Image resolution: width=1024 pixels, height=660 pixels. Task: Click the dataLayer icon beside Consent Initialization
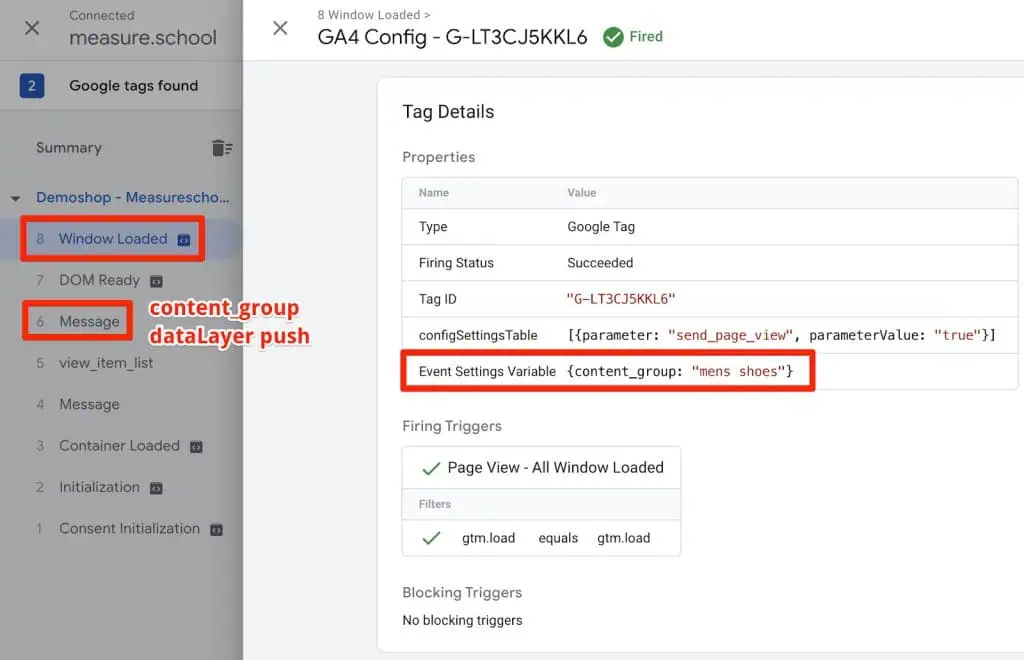[216, 529]
